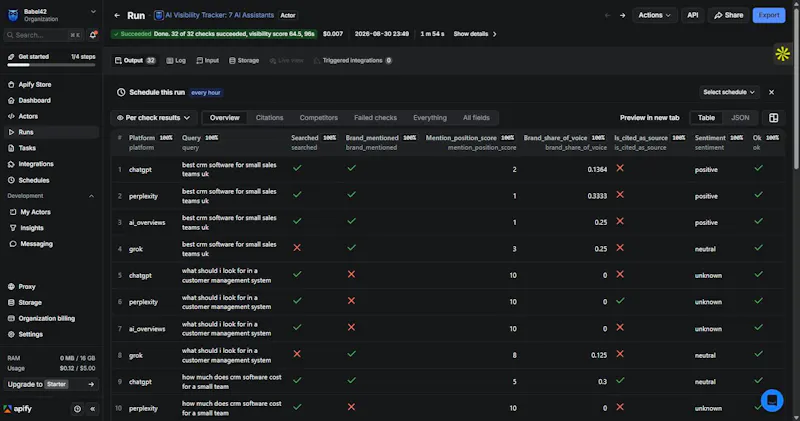Open the Per check results dropdown
The image size is (800, 421).
(x=153, y=118)
